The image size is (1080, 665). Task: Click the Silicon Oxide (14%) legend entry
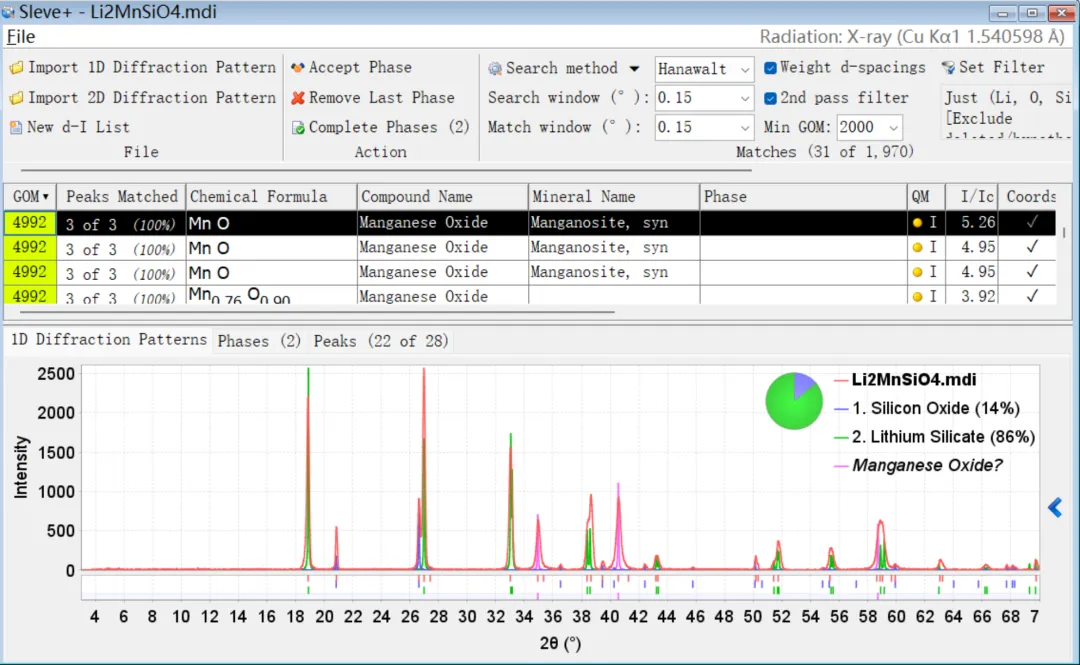pos(926,409)
